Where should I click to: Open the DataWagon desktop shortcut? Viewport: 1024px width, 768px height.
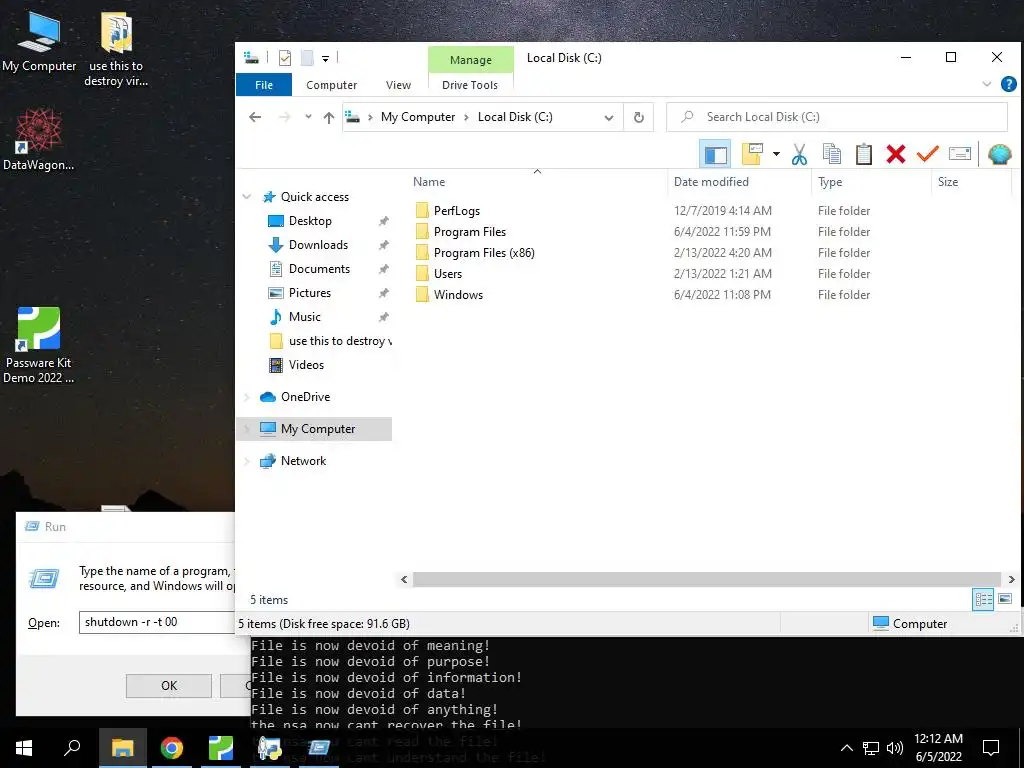39,140
